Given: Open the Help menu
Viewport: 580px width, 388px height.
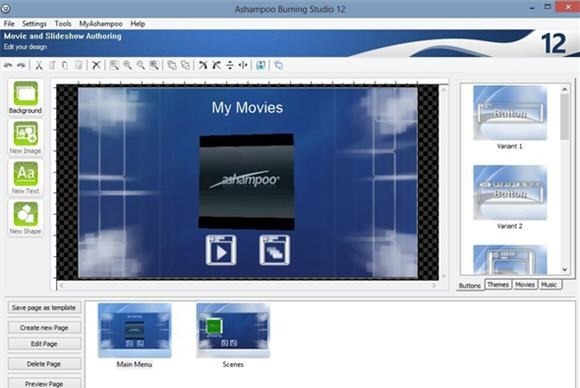Looking at the screenshot, I should click(x=138, y=24).
